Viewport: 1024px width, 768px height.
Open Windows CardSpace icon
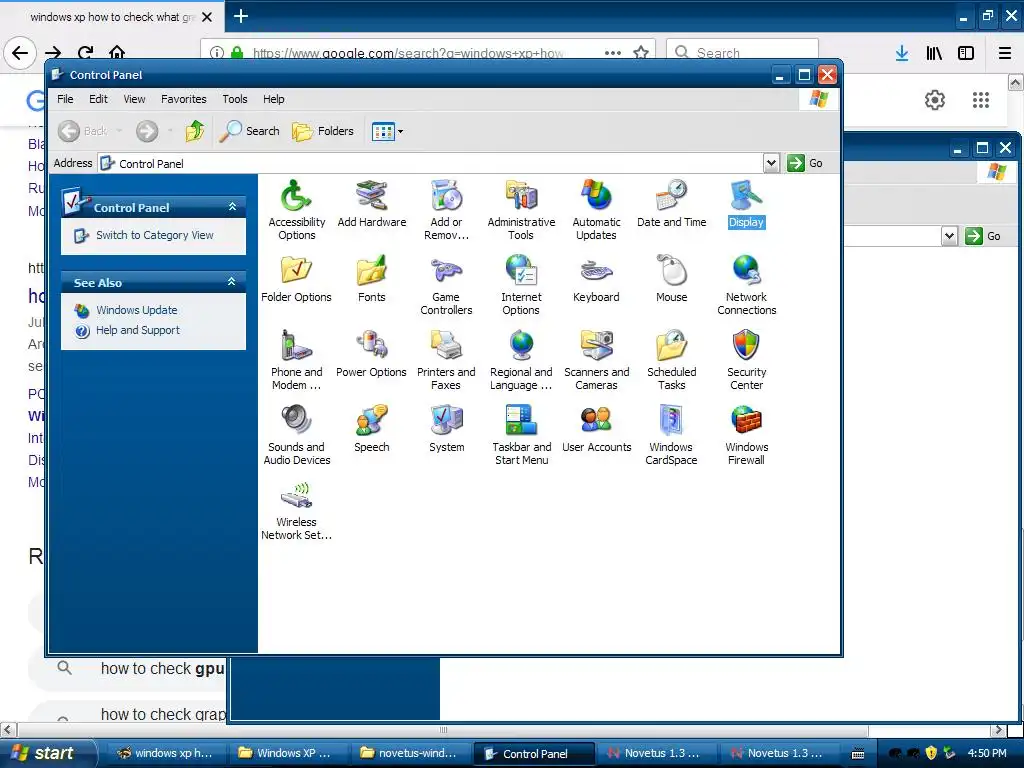[x=671, y=435]
